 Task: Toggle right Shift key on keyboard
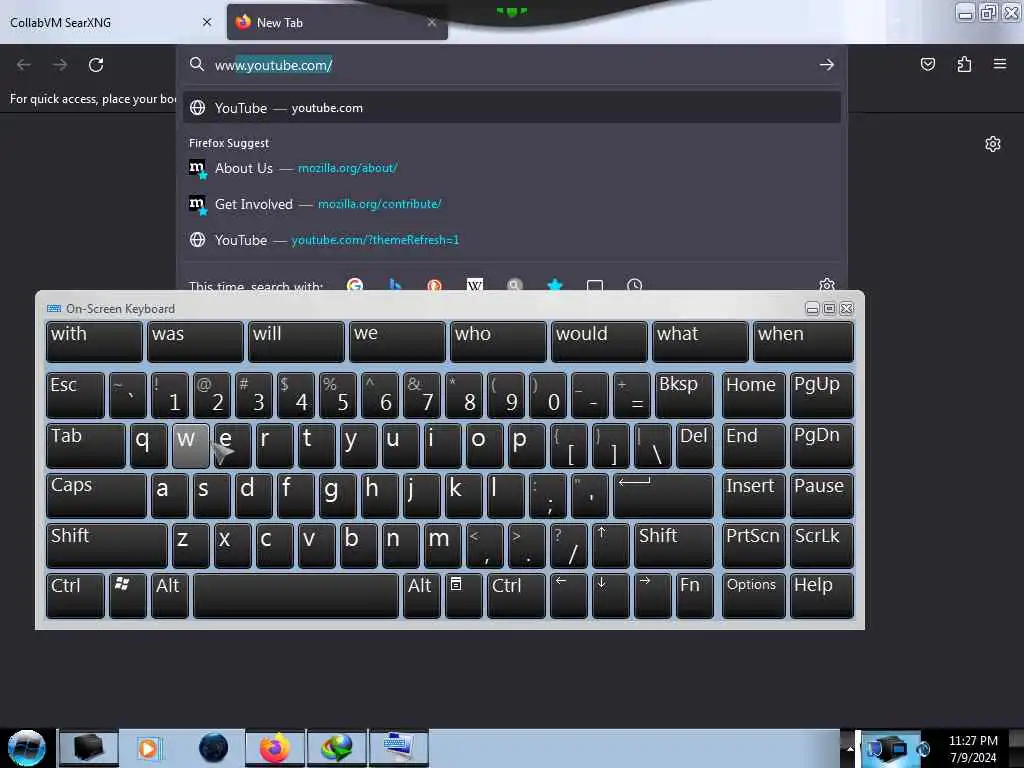click(673, 545)
